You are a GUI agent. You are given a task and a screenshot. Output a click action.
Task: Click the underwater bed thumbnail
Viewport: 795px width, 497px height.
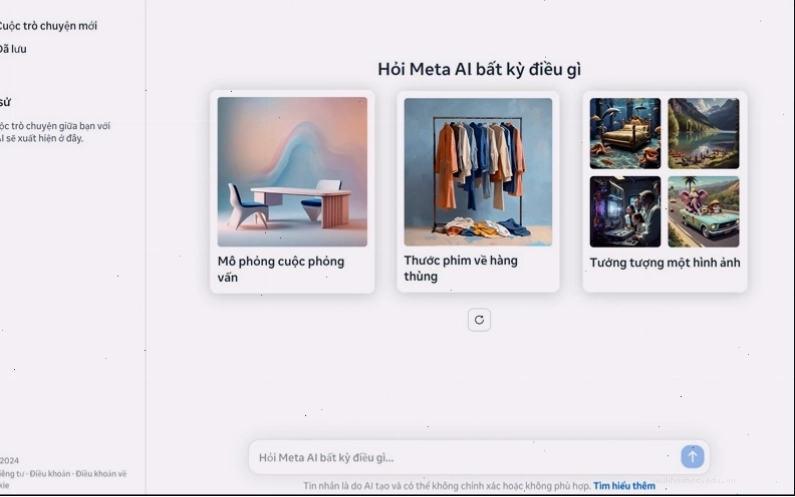point(625,133)
